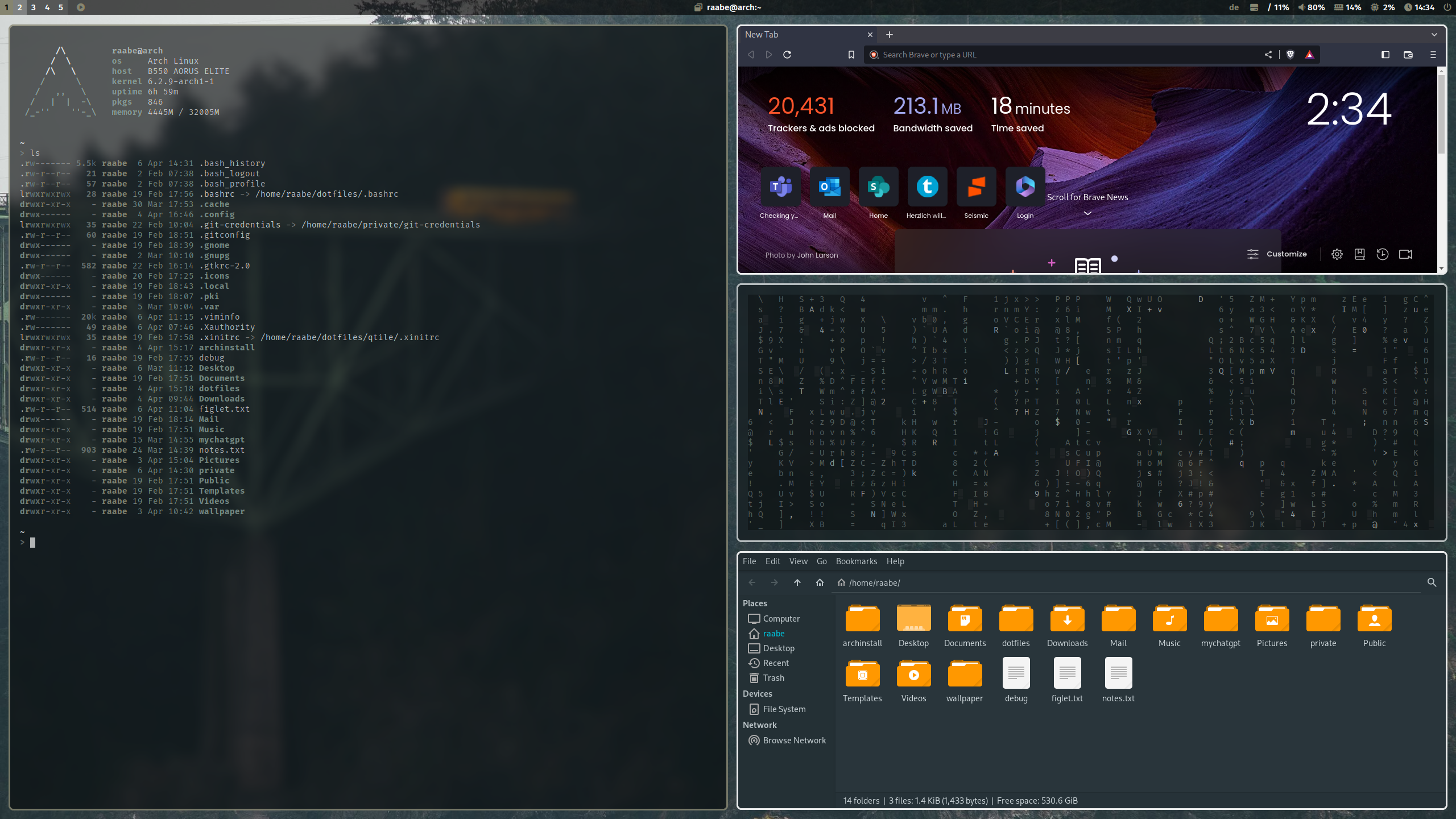
Task: Click the file manager search icon
Action: (1432, 582)
